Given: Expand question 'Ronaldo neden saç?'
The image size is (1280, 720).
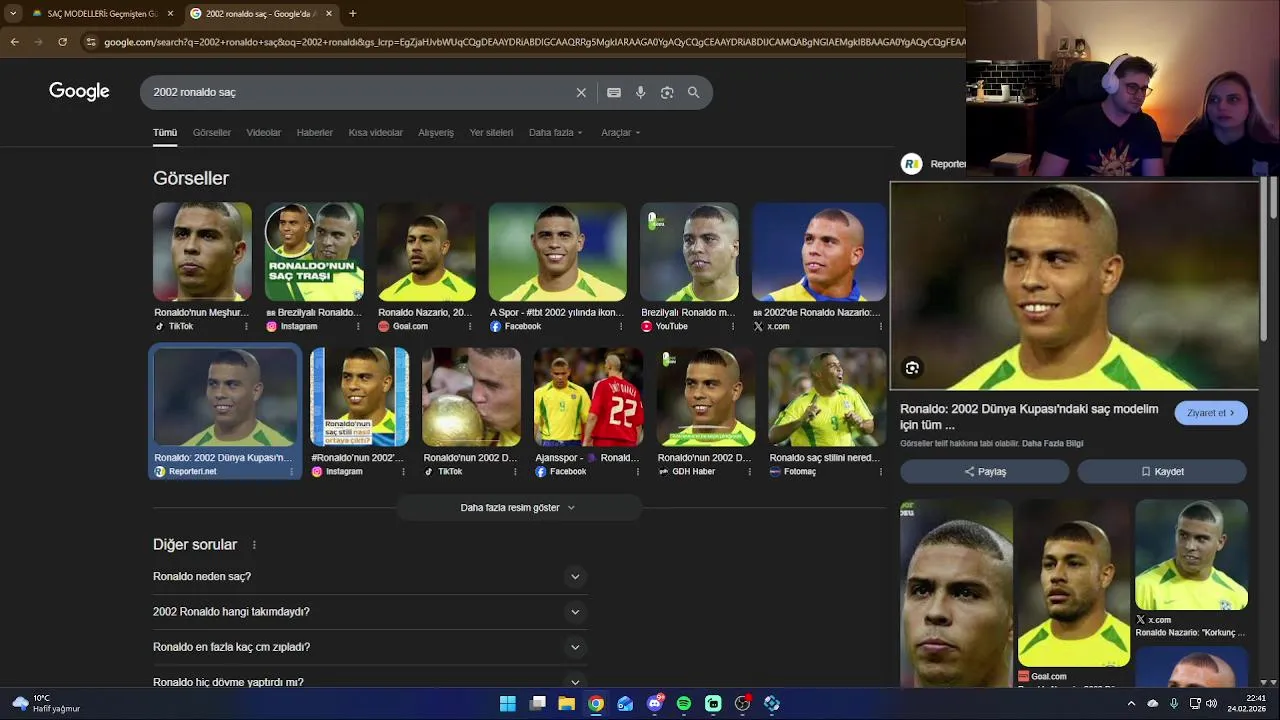Looking at the screenshot, I should [x=370, y=576].
